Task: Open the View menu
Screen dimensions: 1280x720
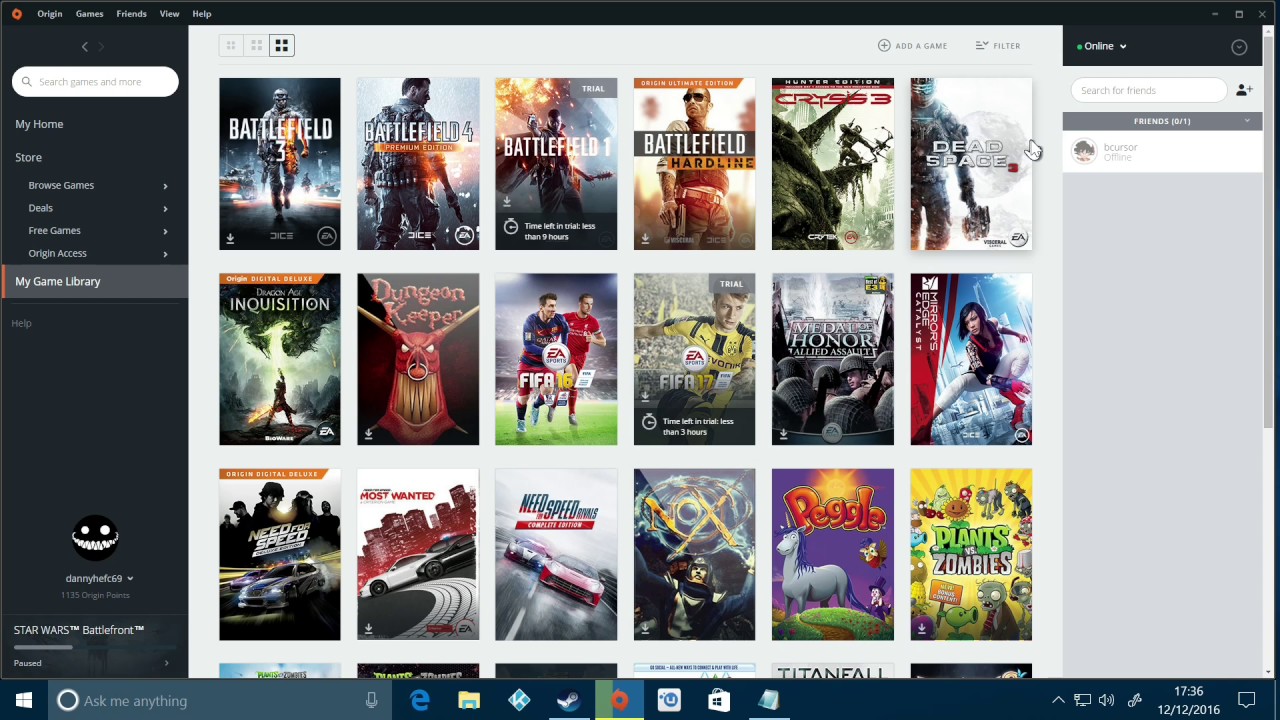Action: point(169,14)
